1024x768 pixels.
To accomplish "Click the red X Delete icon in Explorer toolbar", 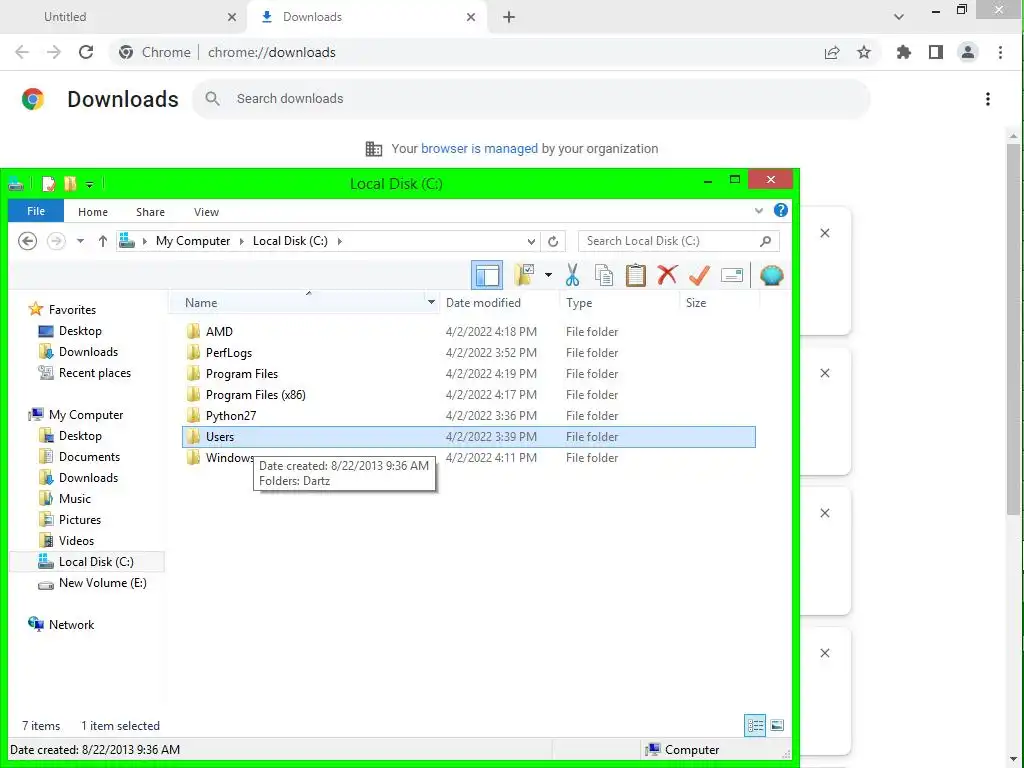I will 667,275.
